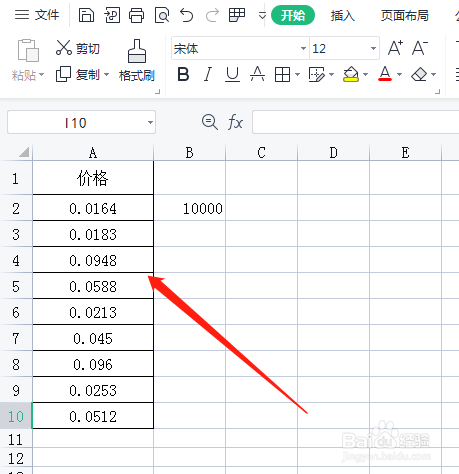Image resolution: width=459 pixels, height=474 pixels.
Task: Click cell with 0.0253
Action: point(93,390)
